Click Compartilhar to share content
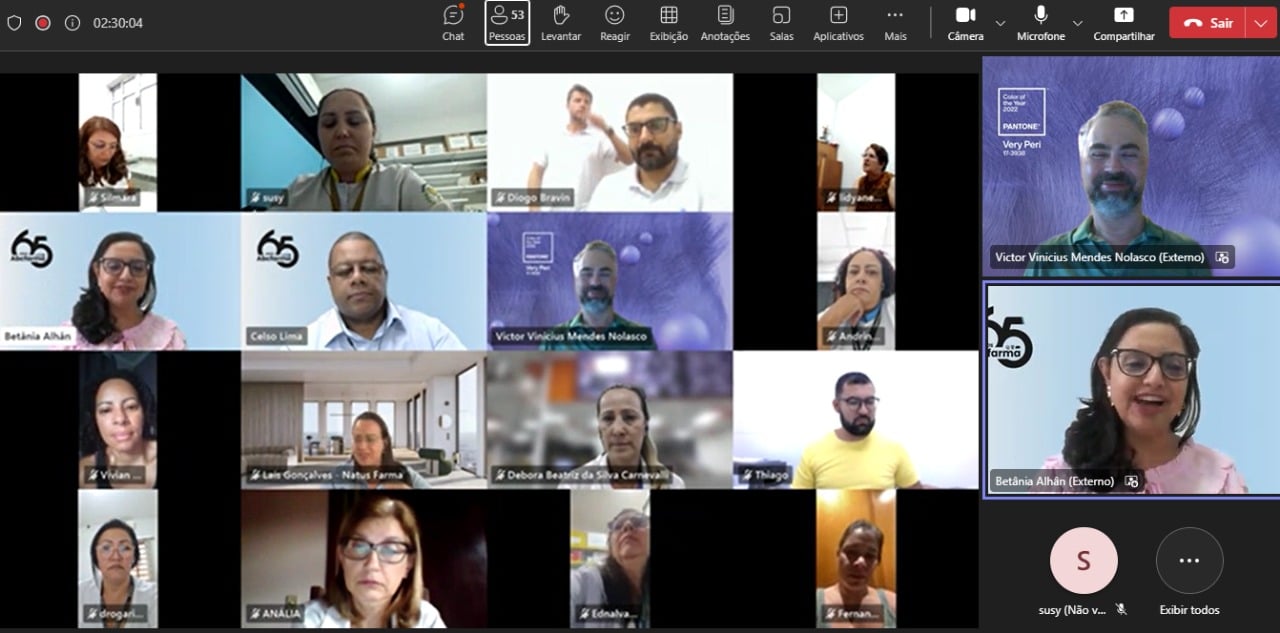 1124,23
